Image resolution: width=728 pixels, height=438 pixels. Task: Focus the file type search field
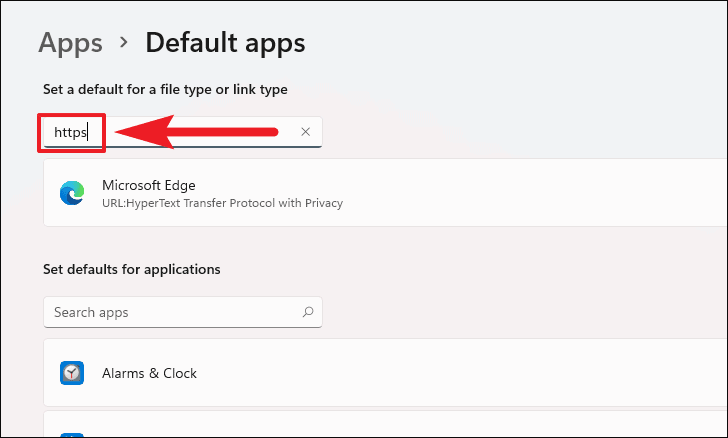point(182,132)
